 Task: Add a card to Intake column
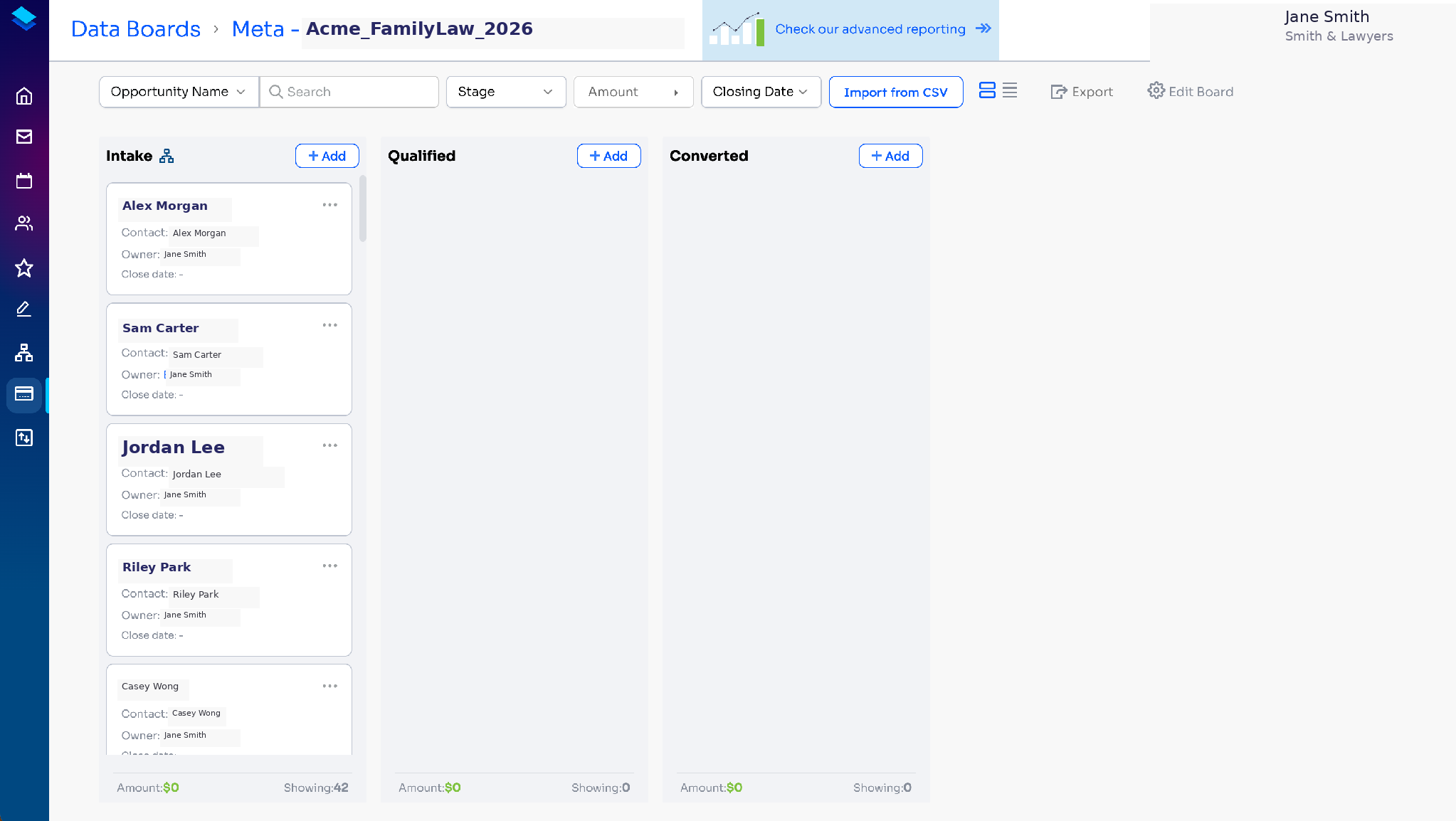click(x=327, y=156)
